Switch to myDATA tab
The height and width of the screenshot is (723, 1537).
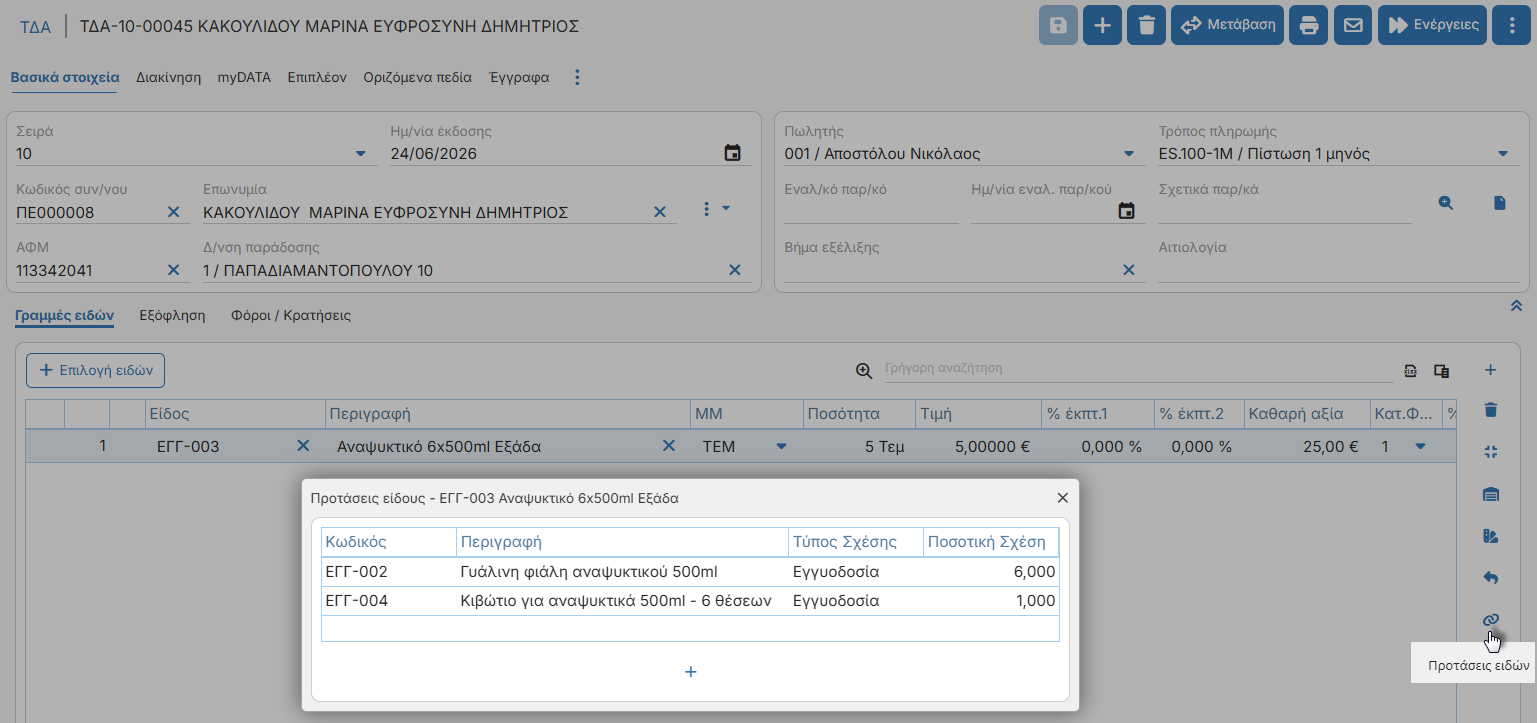pos(244,77)
